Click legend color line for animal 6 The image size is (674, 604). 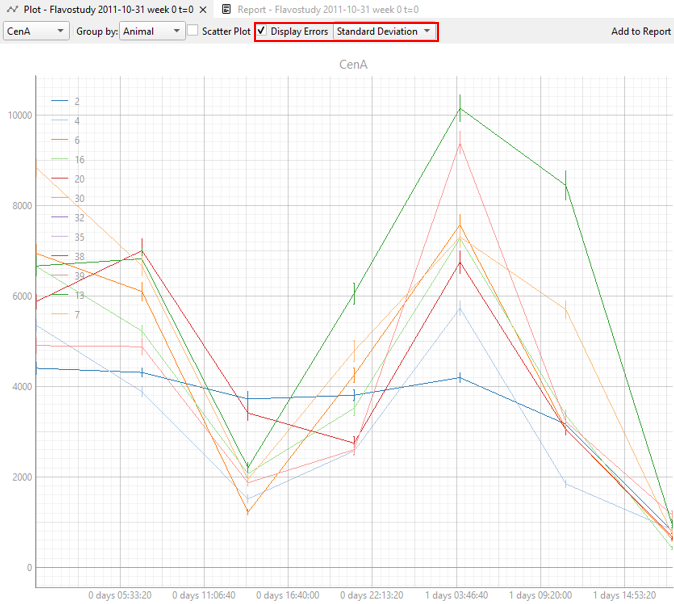[x=60, y=140]
